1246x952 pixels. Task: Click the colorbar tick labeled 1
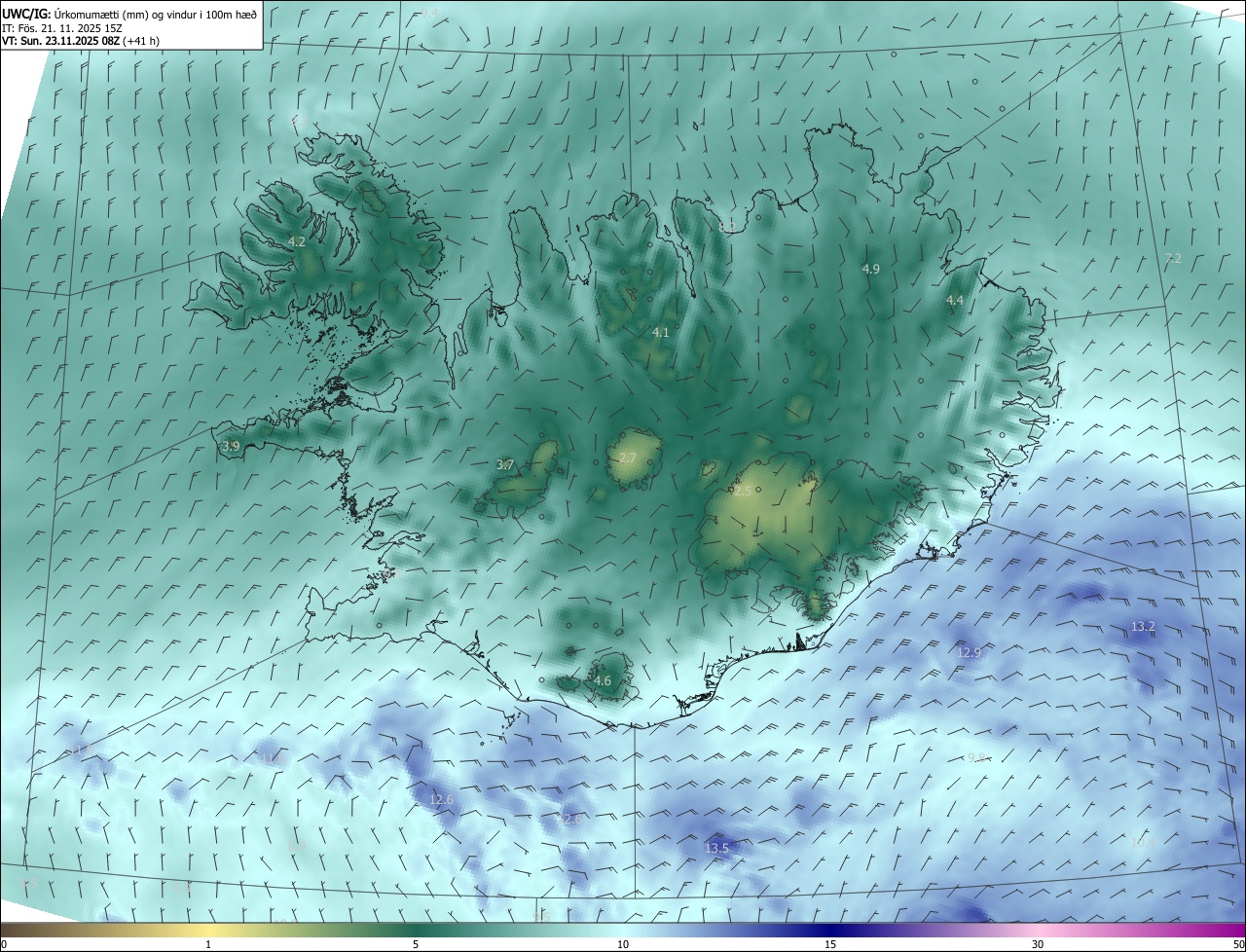(x=208, y=945)
